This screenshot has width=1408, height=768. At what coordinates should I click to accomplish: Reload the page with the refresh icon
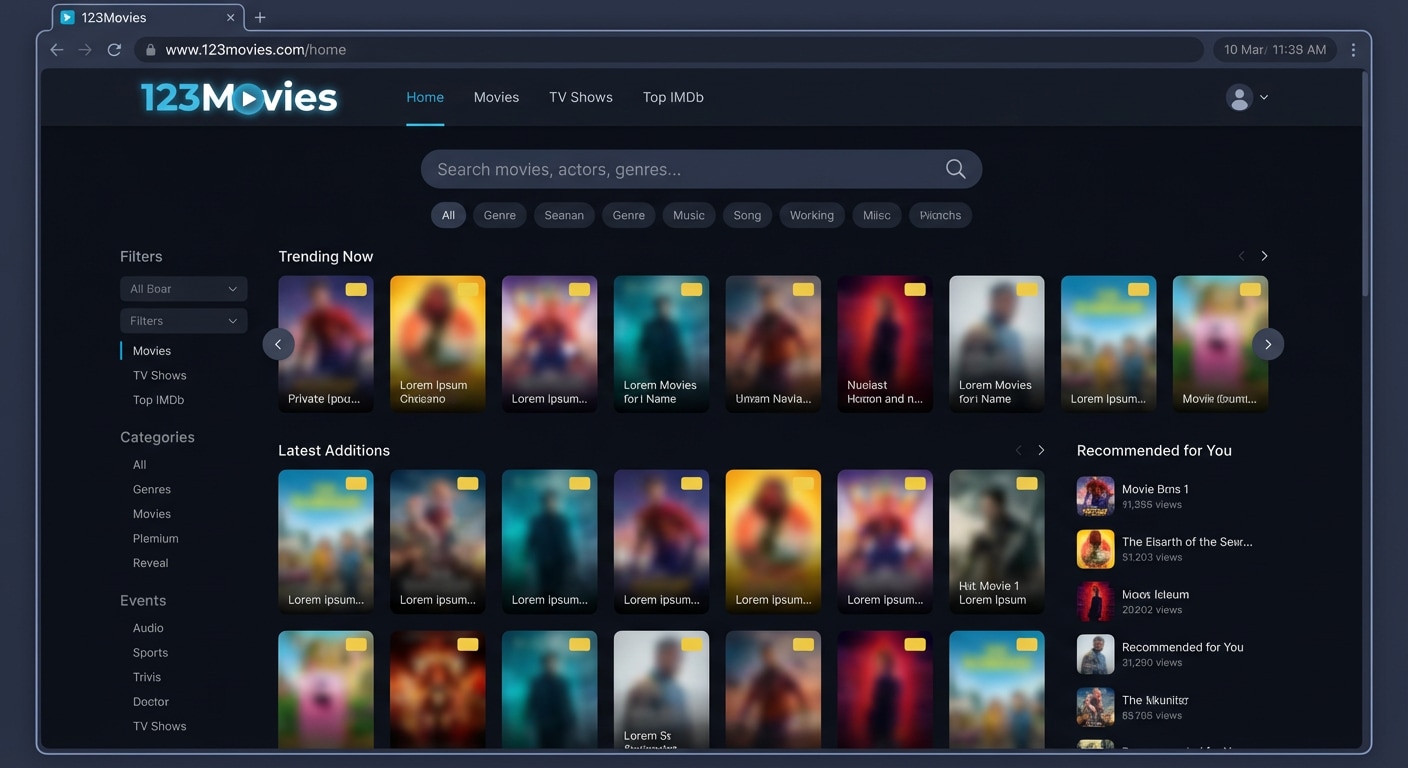[x=114, y=49]
